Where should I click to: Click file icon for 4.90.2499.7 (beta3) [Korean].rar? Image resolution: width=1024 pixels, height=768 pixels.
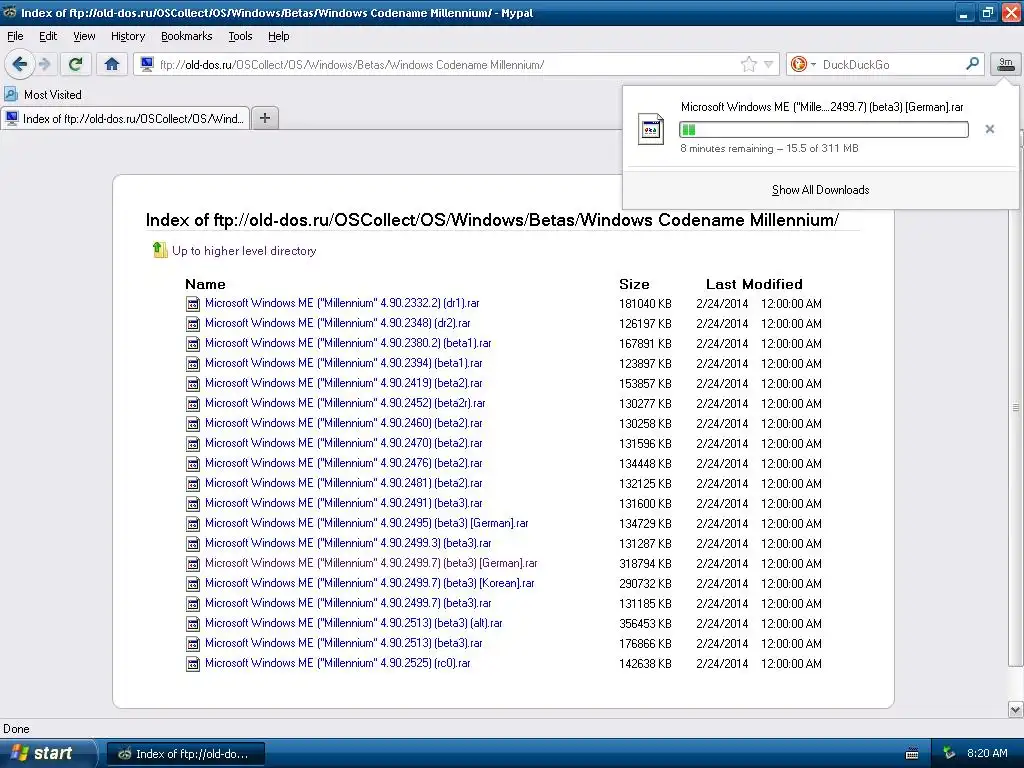click(x=193, y=584)
